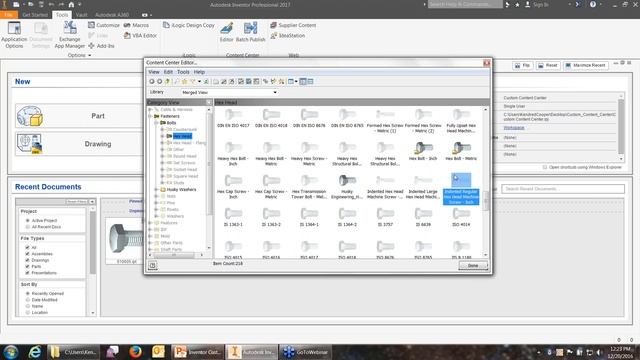This screenshot has height=360, width=640.
Task: Click Back arrow in editor toolbar
Action: 151,82
